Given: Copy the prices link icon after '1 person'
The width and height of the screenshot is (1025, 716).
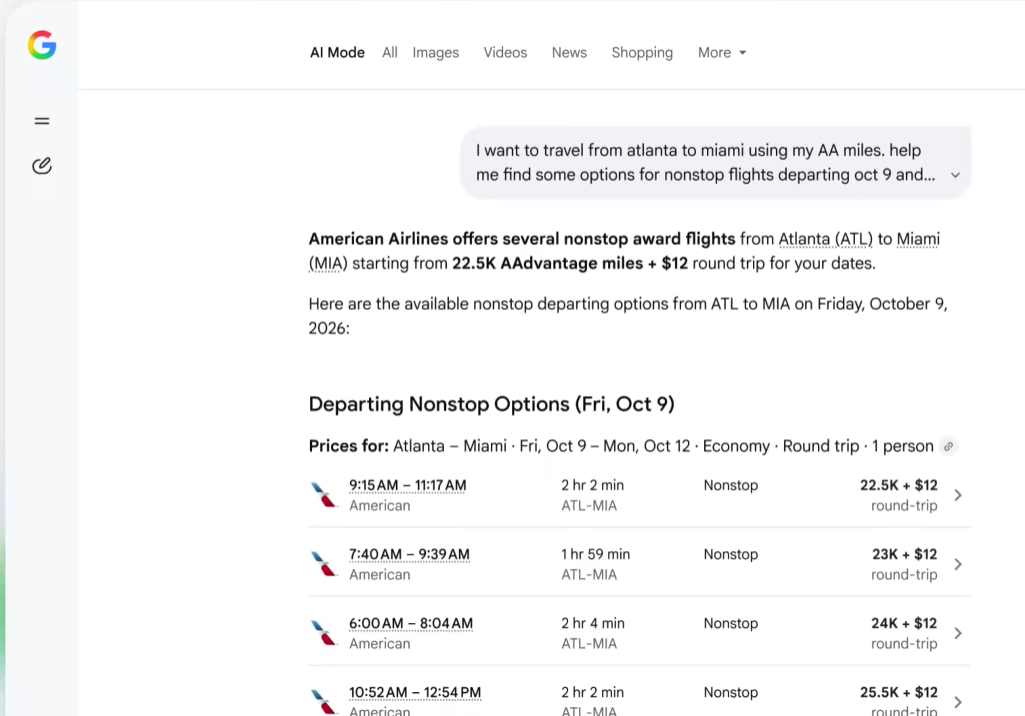Looking at the screenshot, I should point(948,447).
